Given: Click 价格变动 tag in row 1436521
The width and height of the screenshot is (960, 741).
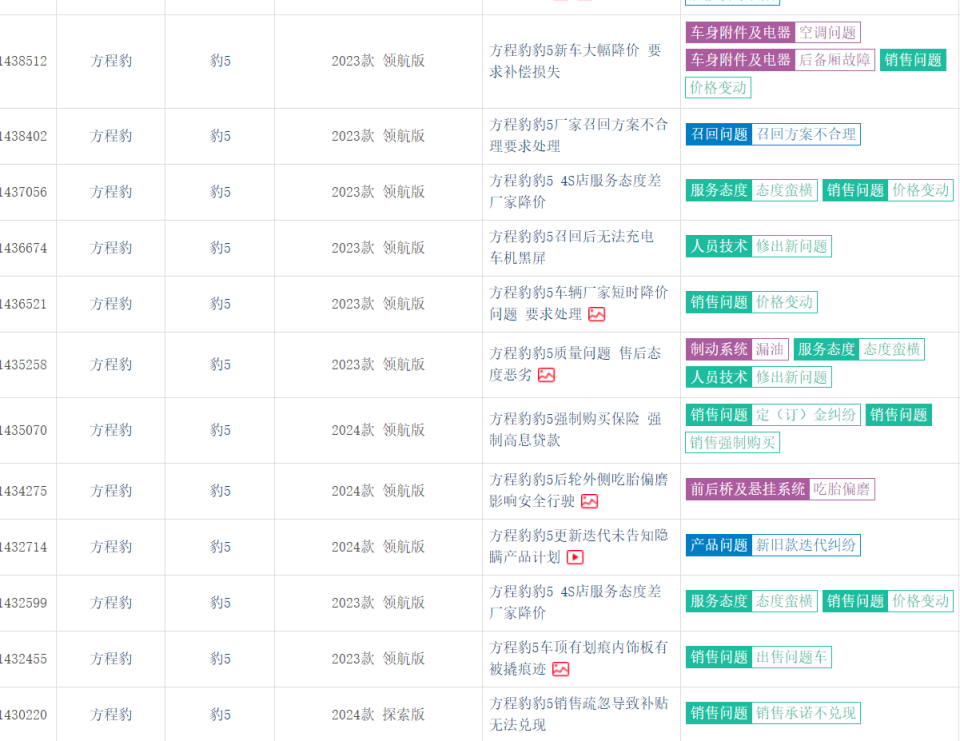Looking at the screenshot, I should tap(784, 302).
